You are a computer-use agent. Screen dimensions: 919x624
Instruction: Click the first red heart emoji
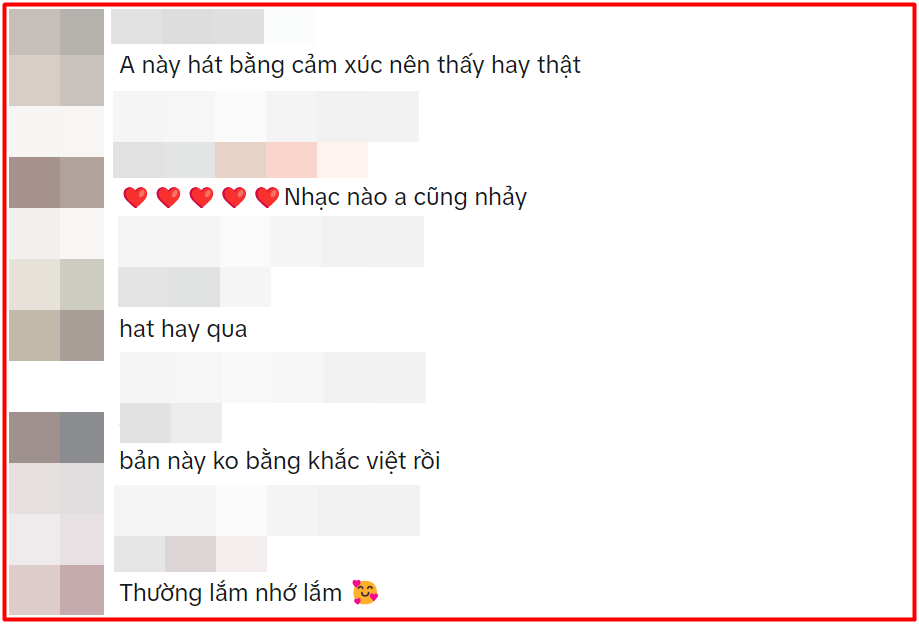point(135,197)
